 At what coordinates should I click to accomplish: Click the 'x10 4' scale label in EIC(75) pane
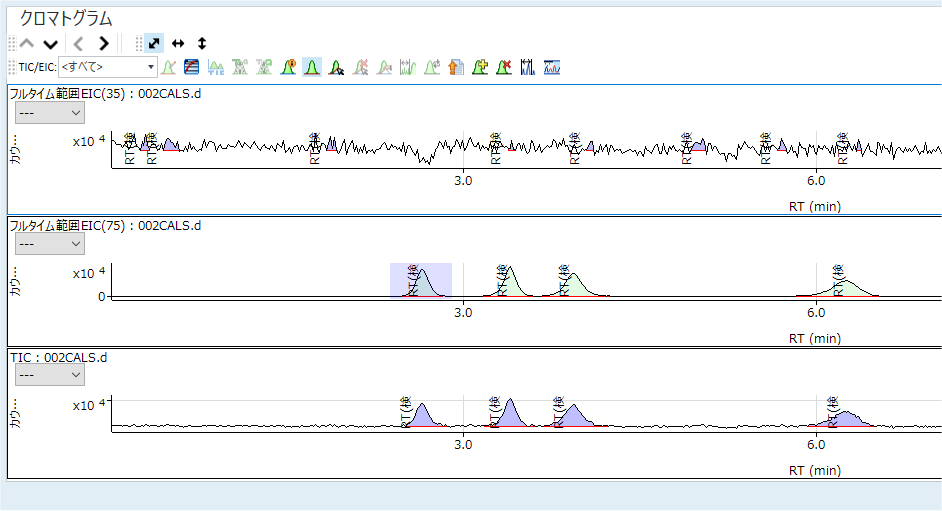click(89, 273)
